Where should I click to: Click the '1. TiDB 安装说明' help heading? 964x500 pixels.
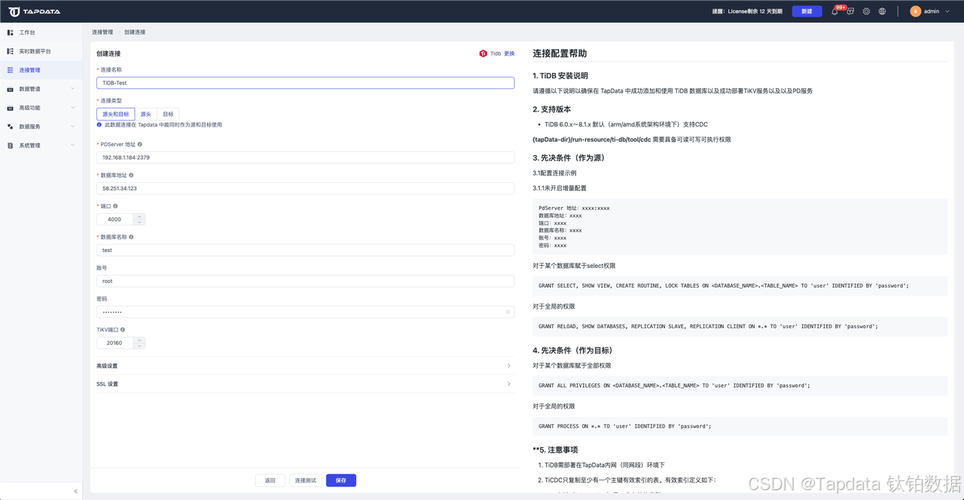pyautogui.click(x=560, y=76)
